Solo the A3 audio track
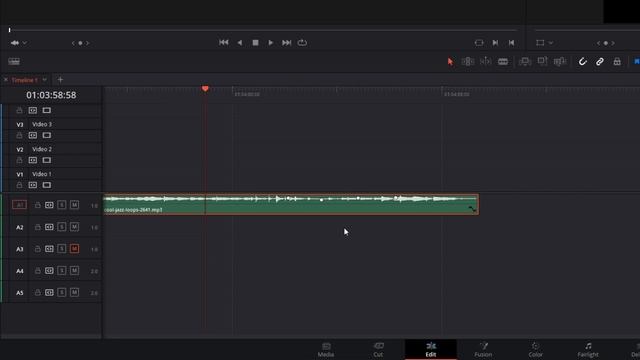Screen dimensions: 640x360 62,249
